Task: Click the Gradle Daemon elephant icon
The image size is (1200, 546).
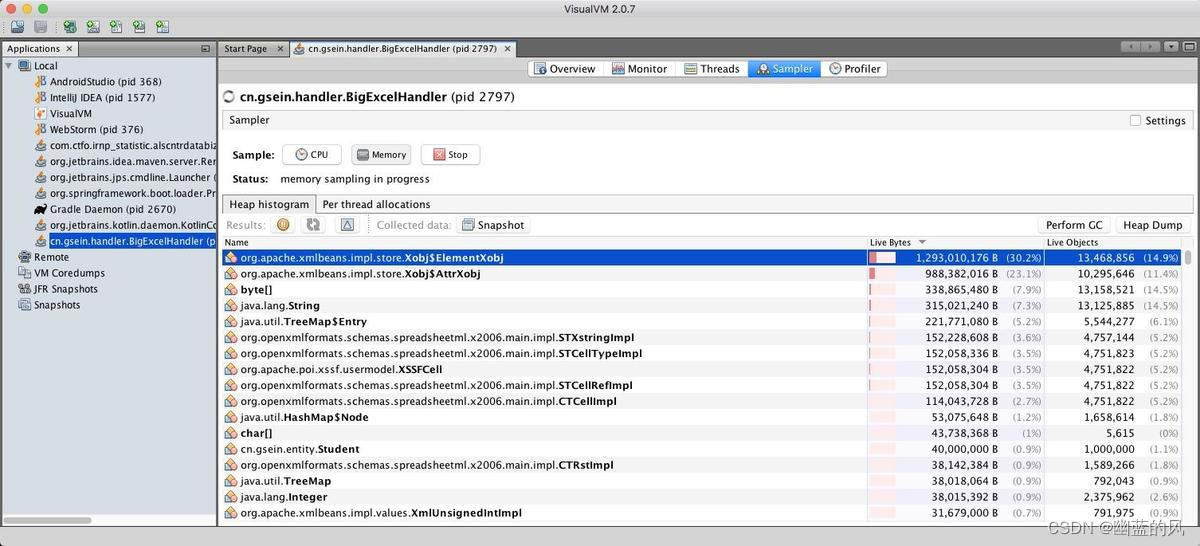Action: 41,209
